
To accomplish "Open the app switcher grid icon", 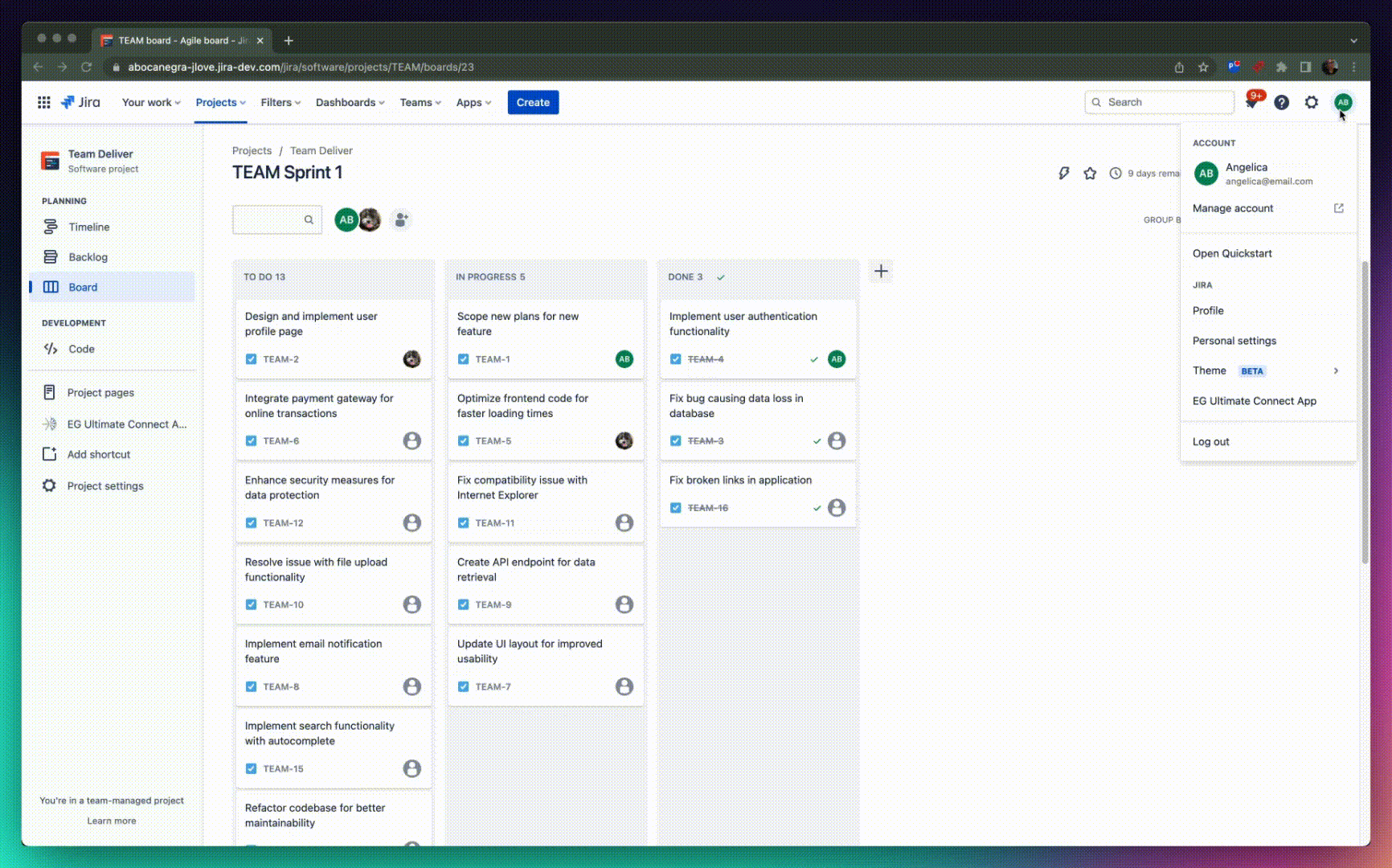I will 44,102.
